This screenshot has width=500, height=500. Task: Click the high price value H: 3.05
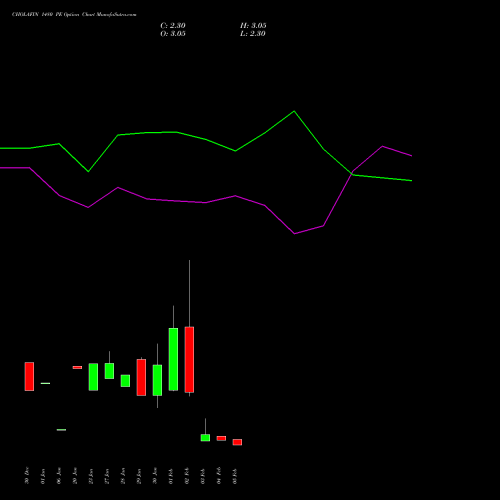(x=253, y=26)
